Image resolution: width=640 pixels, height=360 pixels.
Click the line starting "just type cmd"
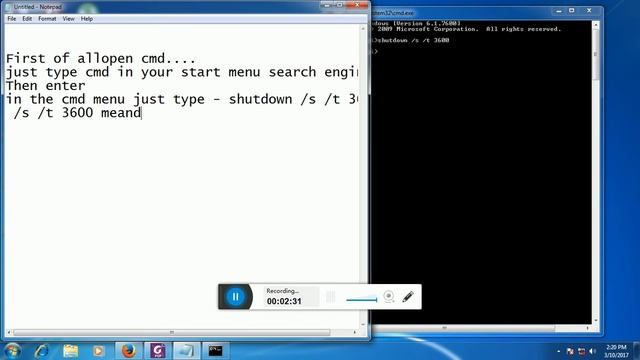coord(182,73)
